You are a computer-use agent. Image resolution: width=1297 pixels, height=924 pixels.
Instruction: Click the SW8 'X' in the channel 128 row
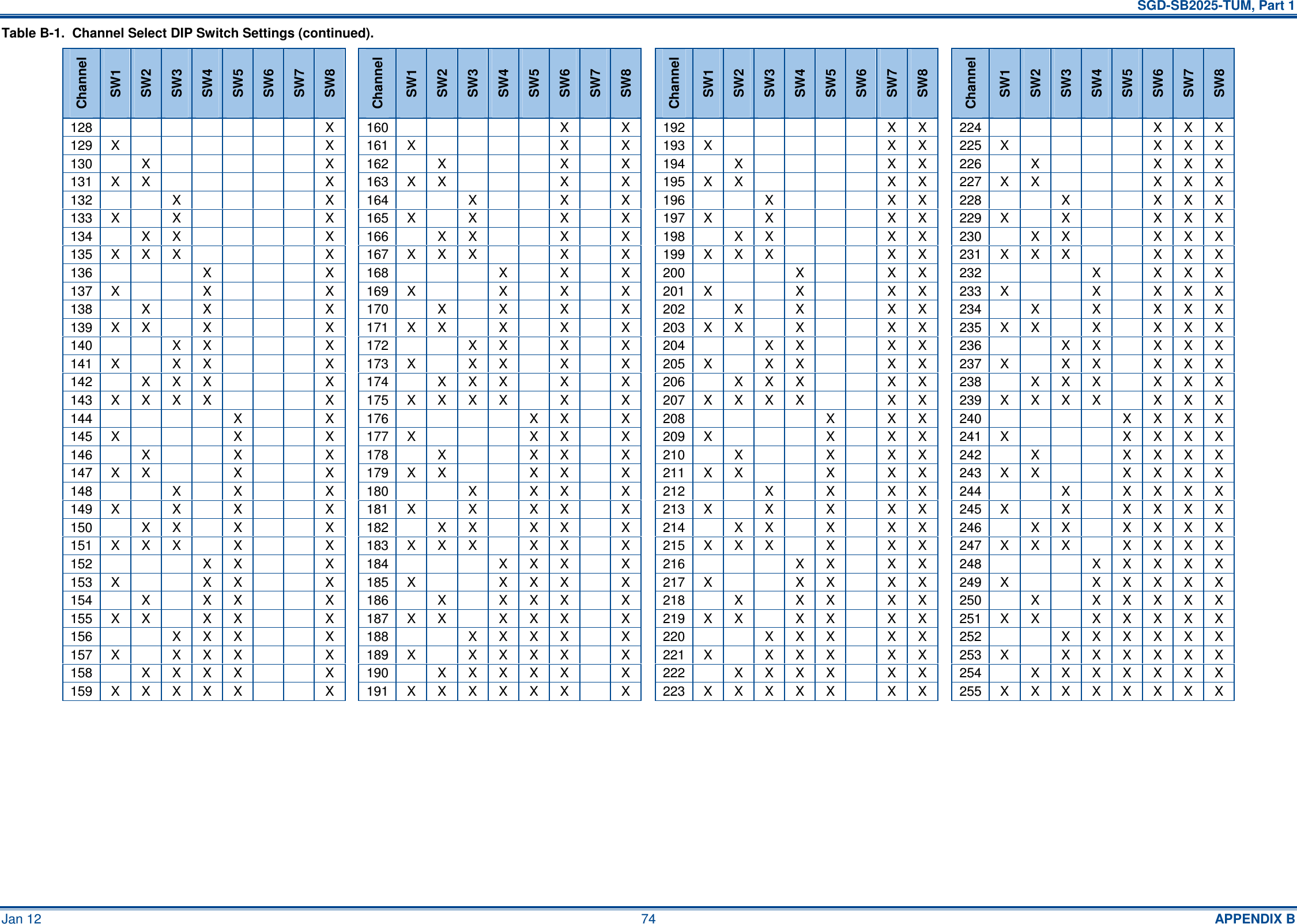pos(330,127)
